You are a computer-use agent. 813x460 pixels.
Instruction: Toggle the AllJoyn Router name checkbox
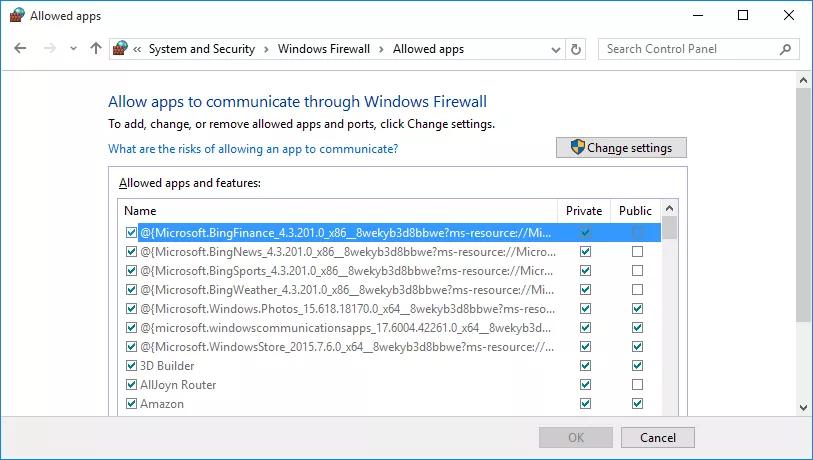(x=131, y=385)
